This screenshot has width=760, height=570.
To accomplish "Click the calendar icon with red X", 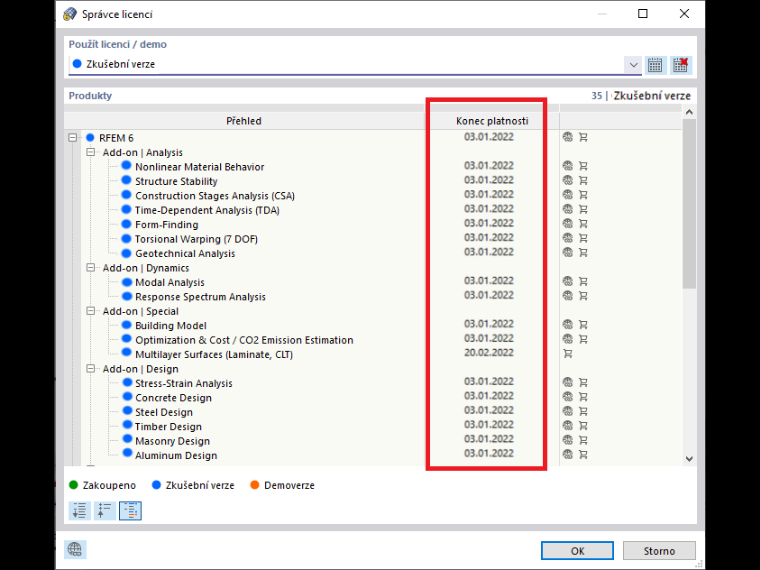I will [681, 65].
